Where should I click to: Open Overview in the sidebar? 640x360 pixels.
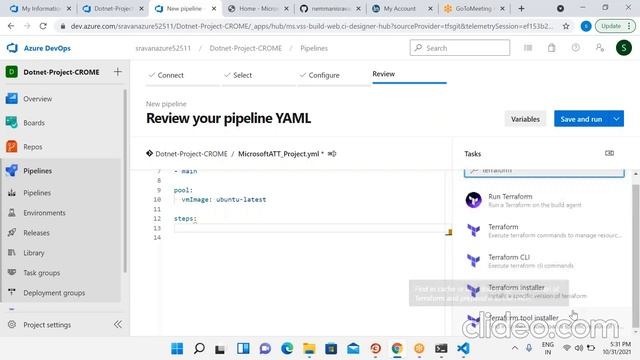point(38,99)
